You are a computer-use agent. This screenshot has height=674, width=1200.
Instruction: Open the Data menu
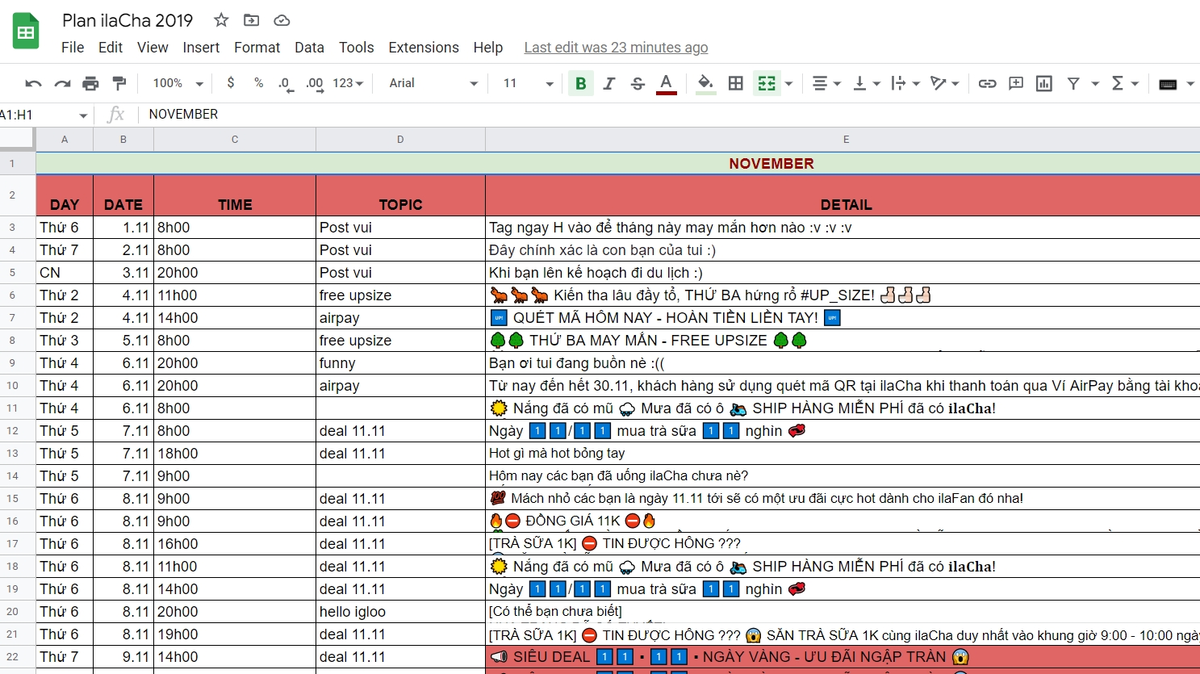coord(309,47)
